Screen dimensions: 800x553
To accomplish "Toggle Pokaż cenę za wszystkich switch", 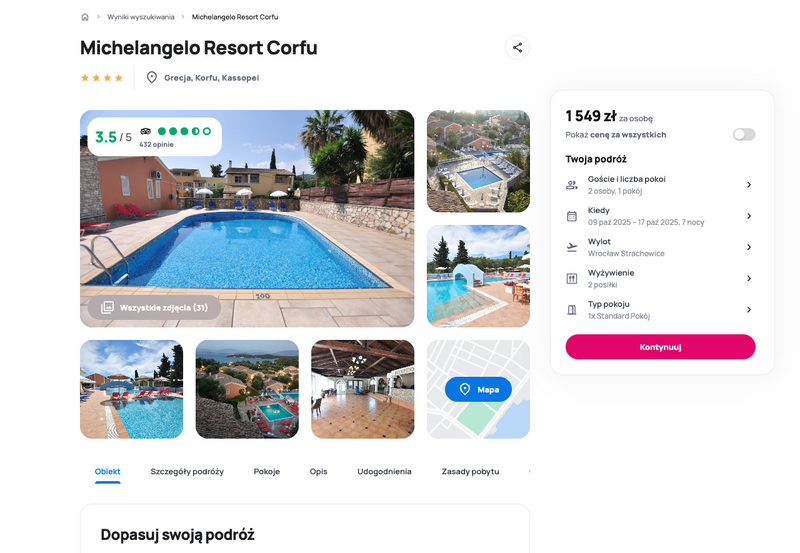I will (x=744, y=135).
